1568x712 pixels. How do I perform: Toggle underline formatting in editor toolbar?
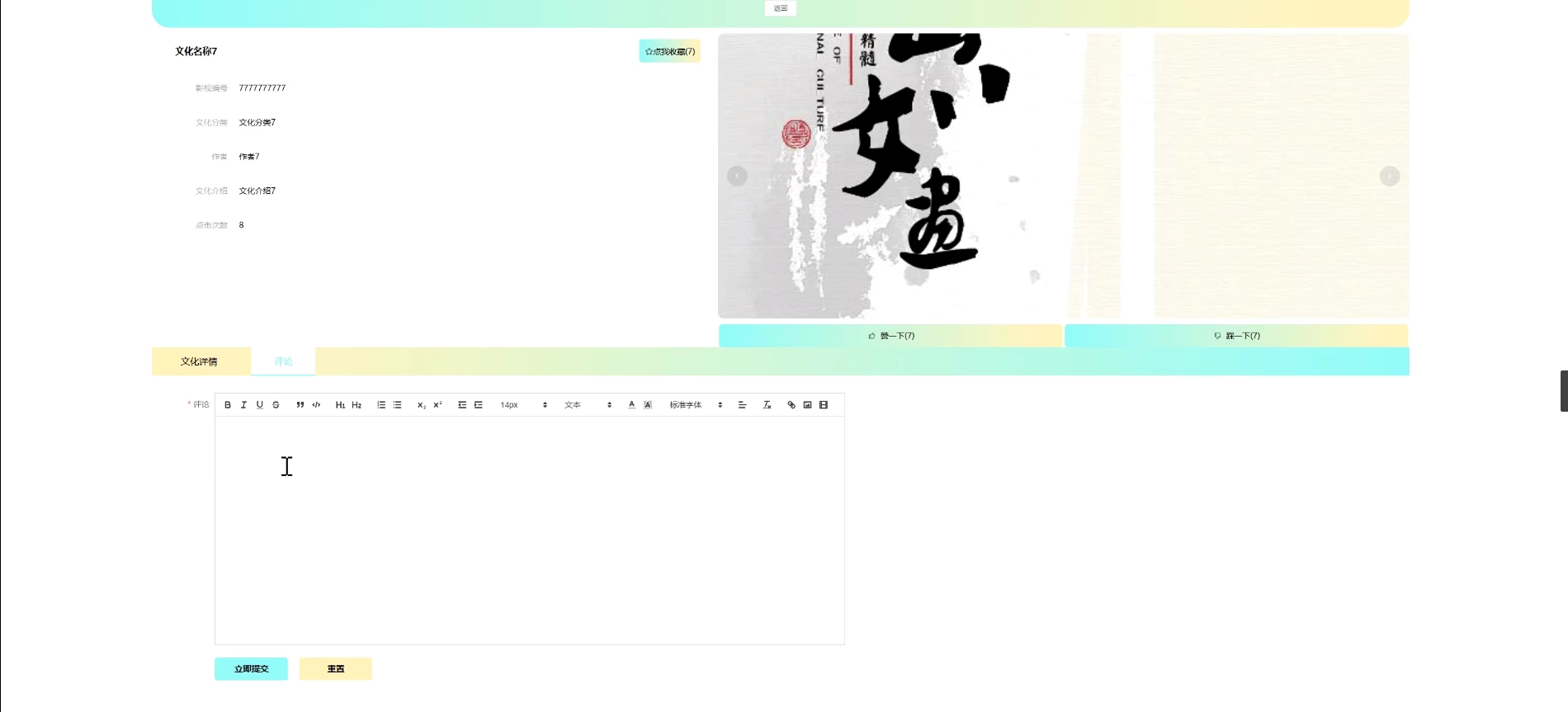click(x=259, y=405)
